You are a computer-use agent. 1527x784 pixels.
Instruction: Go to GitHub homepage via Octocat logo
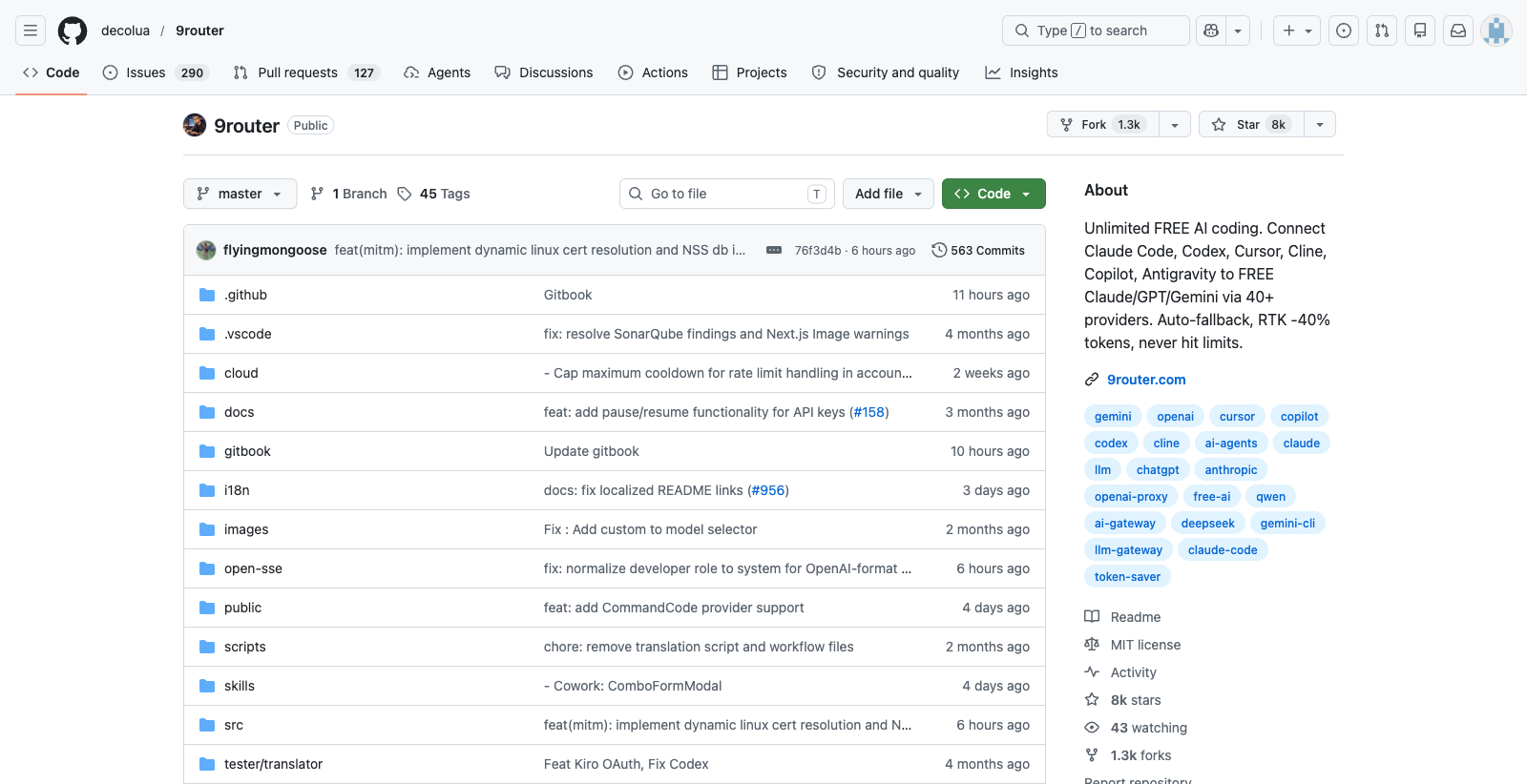coord(73,31)
